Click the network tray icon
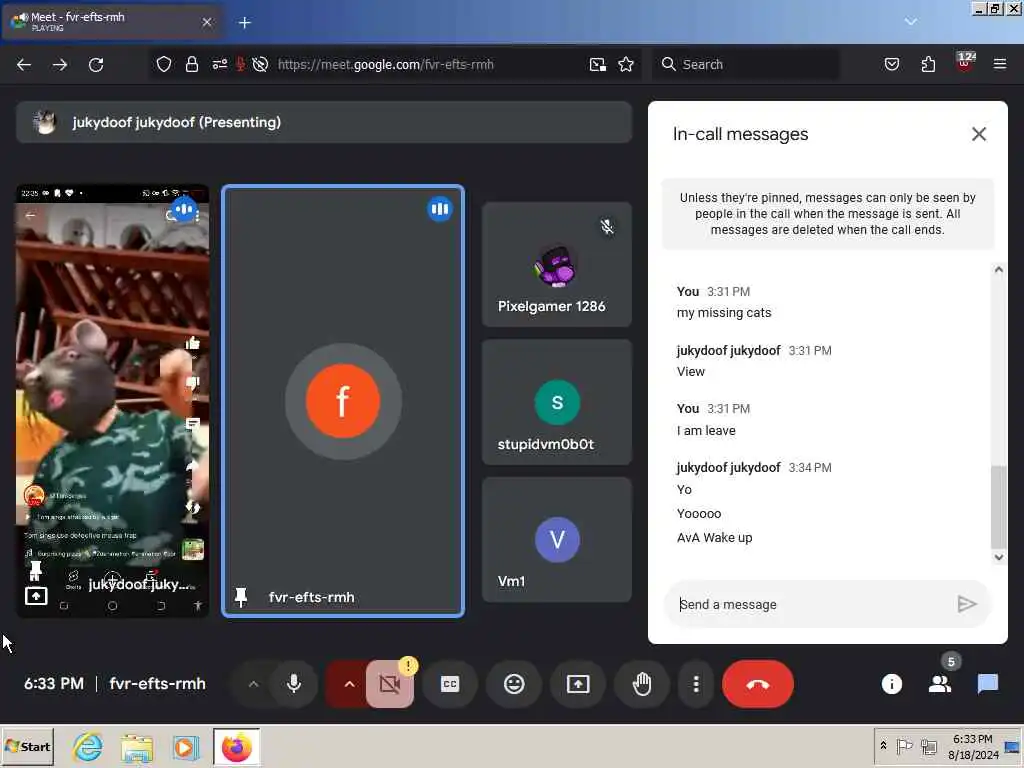 [928, 745]
